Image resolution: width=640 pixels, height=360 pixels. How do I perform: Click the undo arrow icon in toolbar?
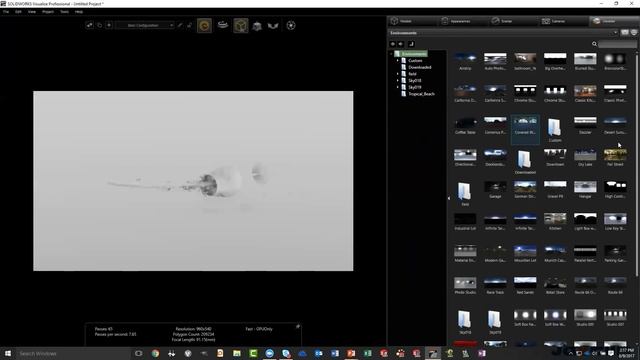pos(100,25)
